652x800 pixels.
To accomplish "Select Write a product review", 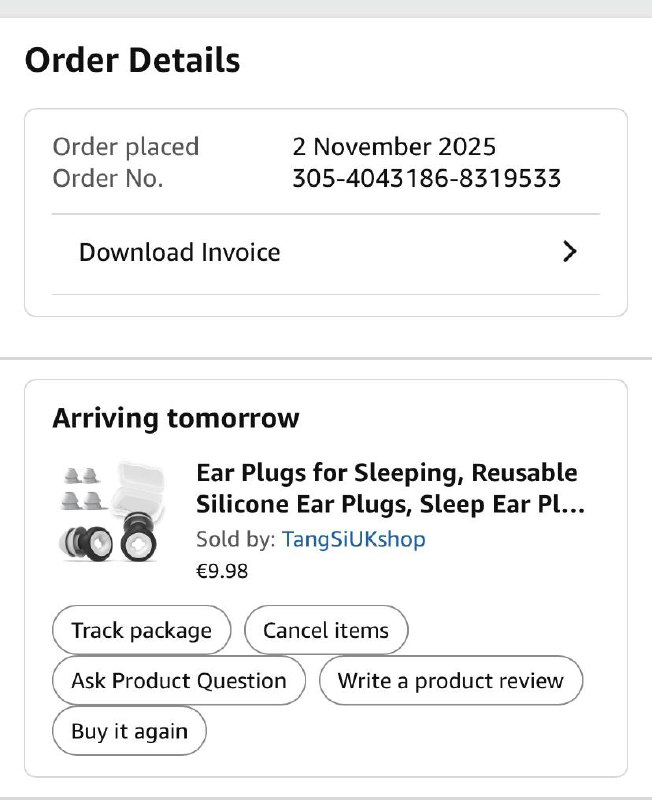I will pos(450,681).
